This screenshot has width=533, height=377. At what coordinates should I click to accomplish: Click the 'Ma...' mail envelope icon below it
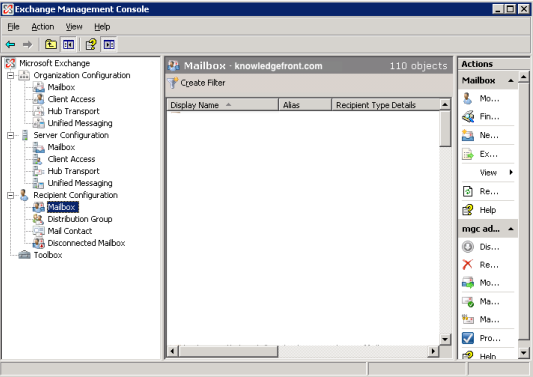point(468,319)
